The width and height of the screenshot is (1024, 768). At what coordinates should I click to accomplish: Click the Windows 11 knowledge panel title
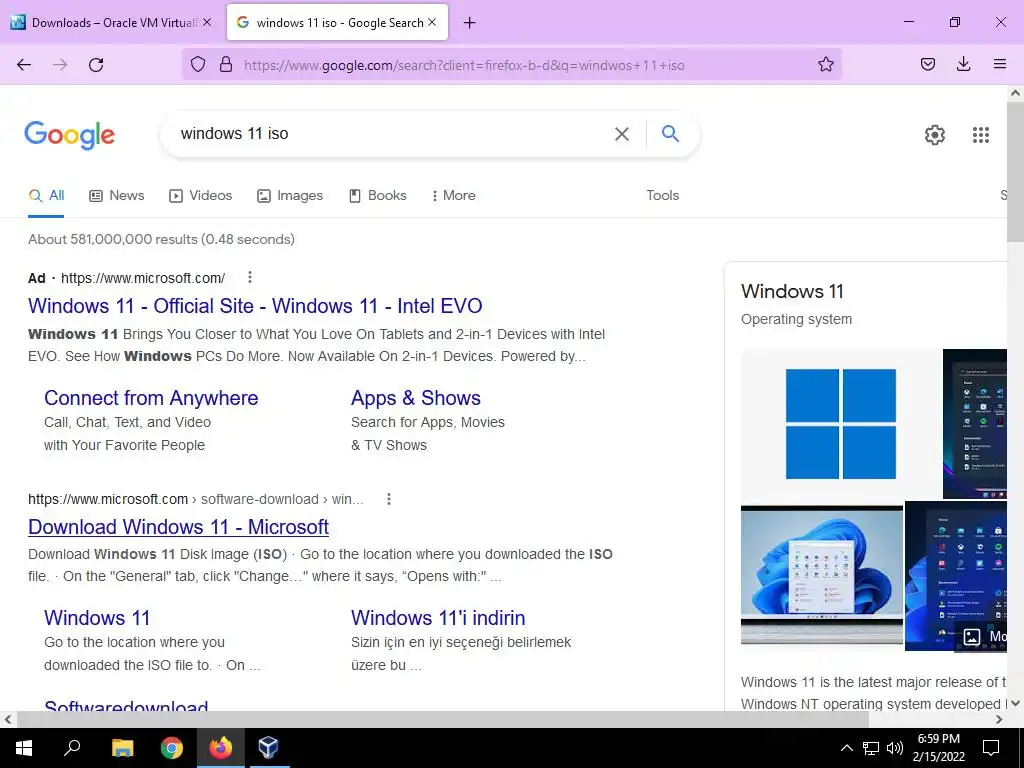click(x=792, y=291)
